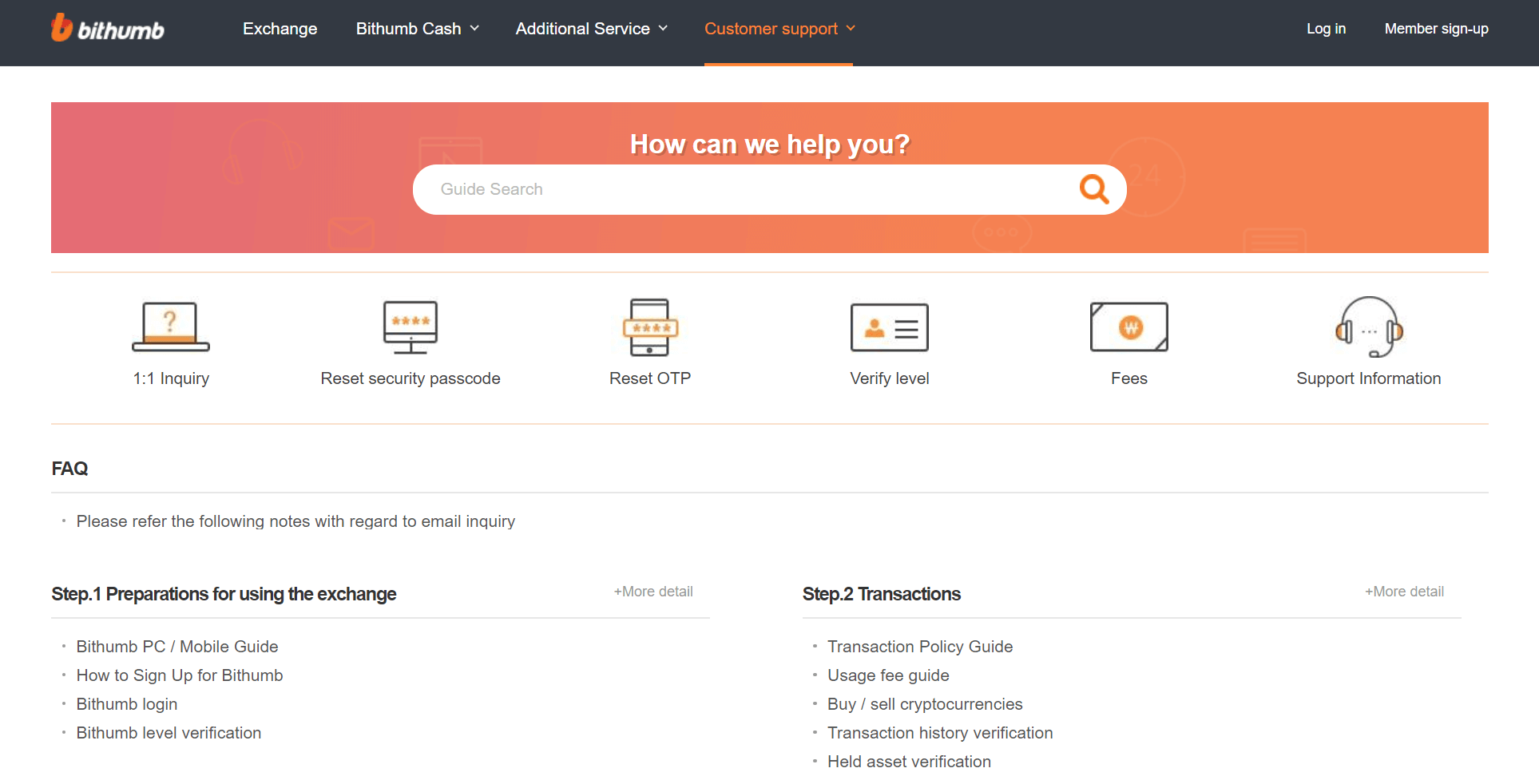This screenshot has height=784, width=1539.
Task: Open Transaction history verification guide
Action: coord(940,733)
